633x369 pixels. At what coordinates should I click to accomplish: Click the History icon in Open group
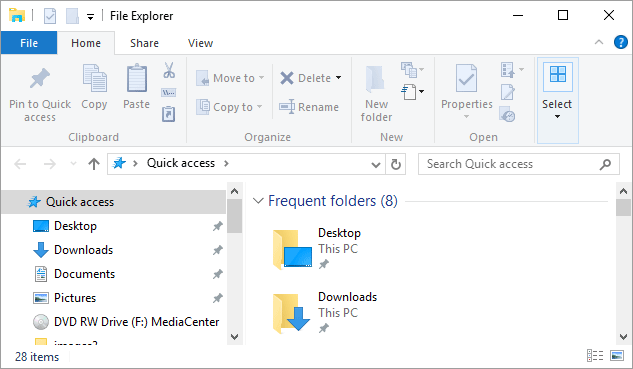(x=507, y=114)
